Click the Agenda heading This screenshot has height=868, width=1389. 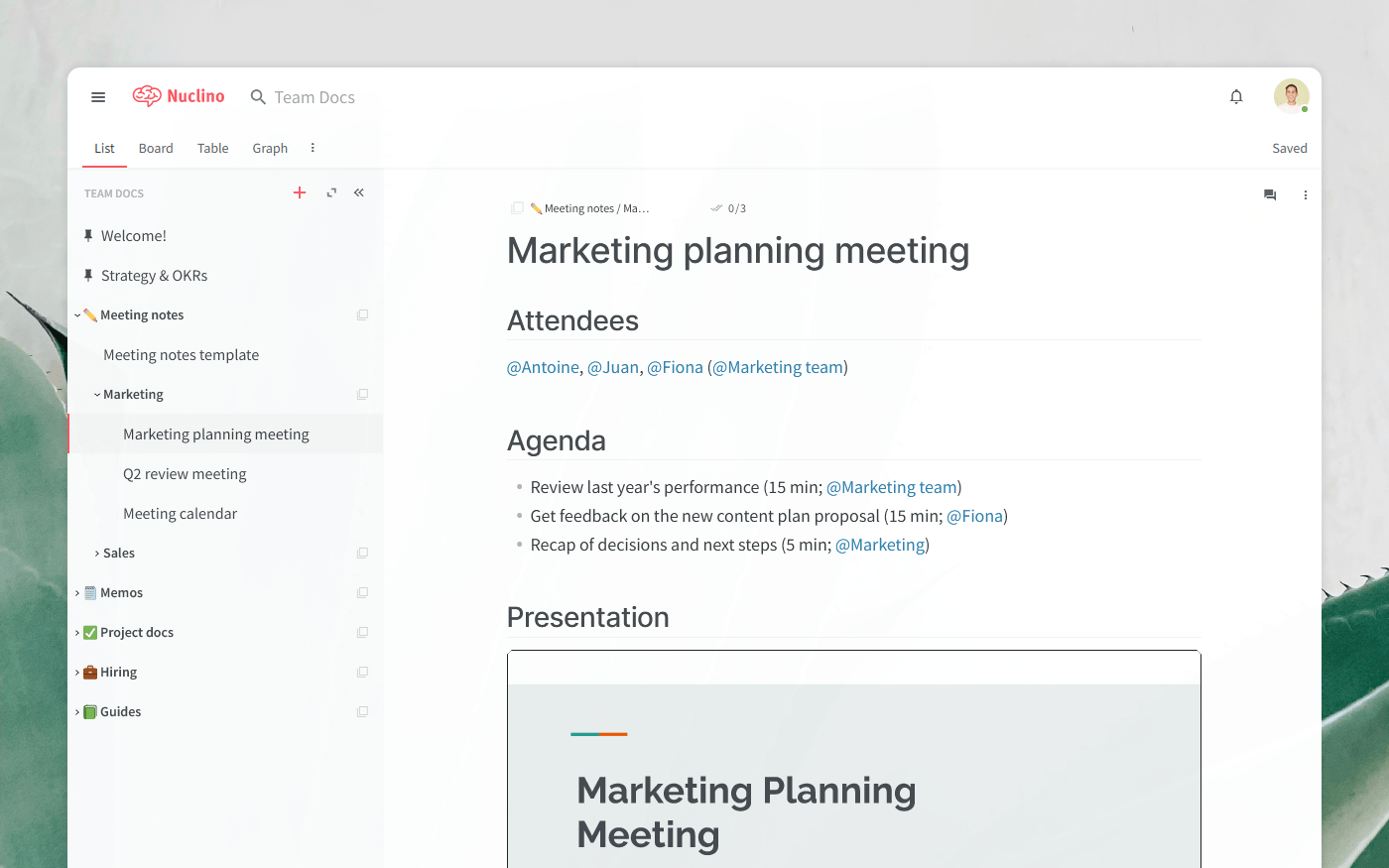[557, 440]
